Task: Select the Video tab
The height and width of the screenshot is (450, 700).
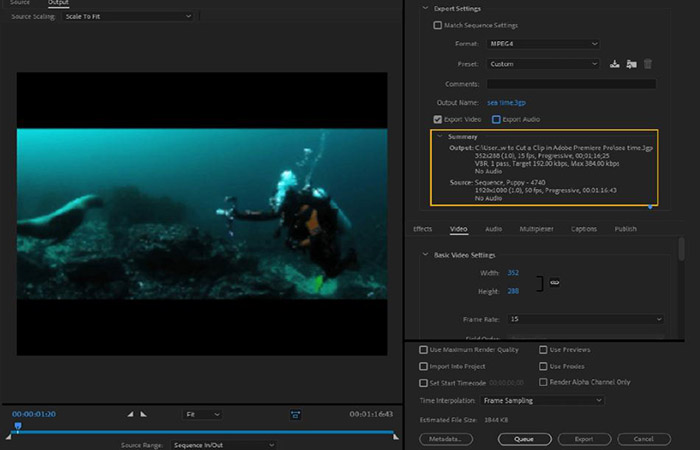Action: [458, 229]
